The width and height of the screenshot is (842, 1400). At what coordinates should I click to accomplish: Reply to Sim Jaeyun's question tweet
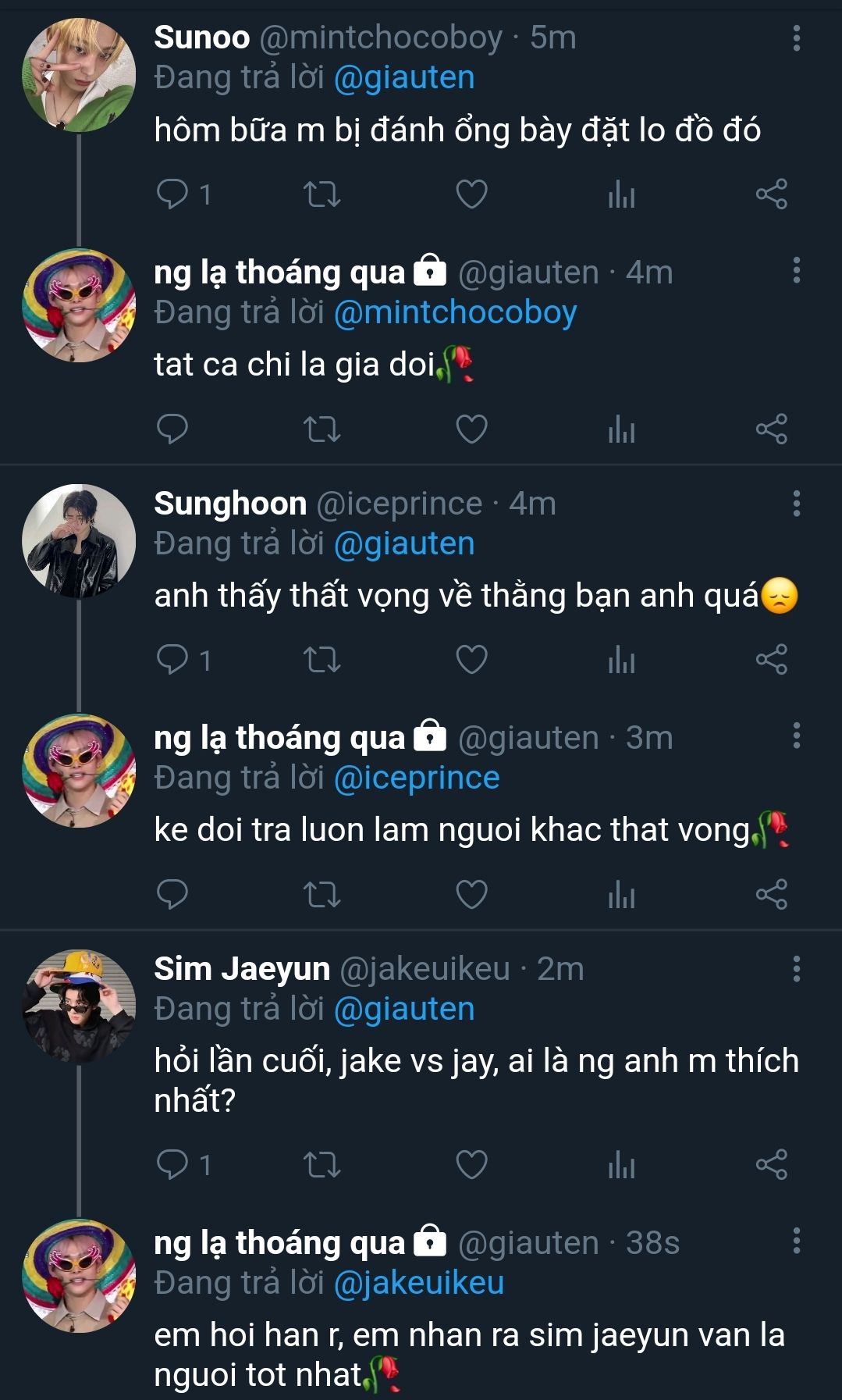click(172, 1164)
